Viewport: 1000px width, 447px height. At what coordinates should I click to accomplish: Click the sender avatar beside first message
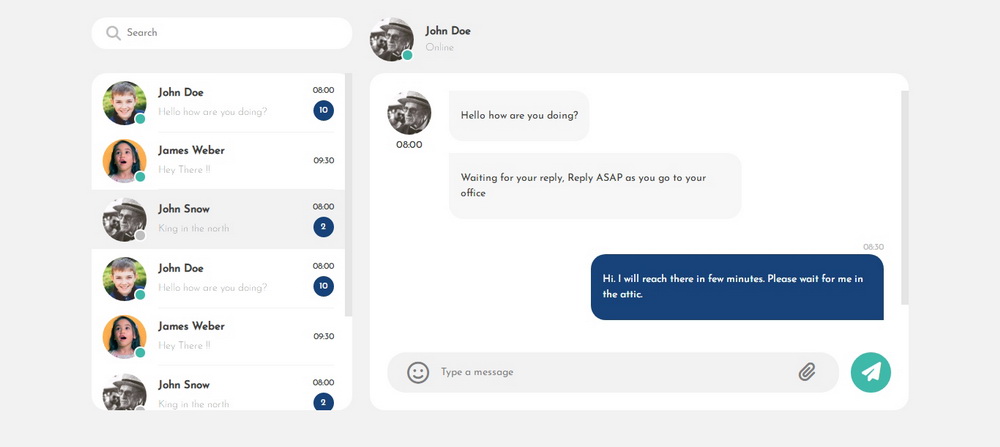409,113
